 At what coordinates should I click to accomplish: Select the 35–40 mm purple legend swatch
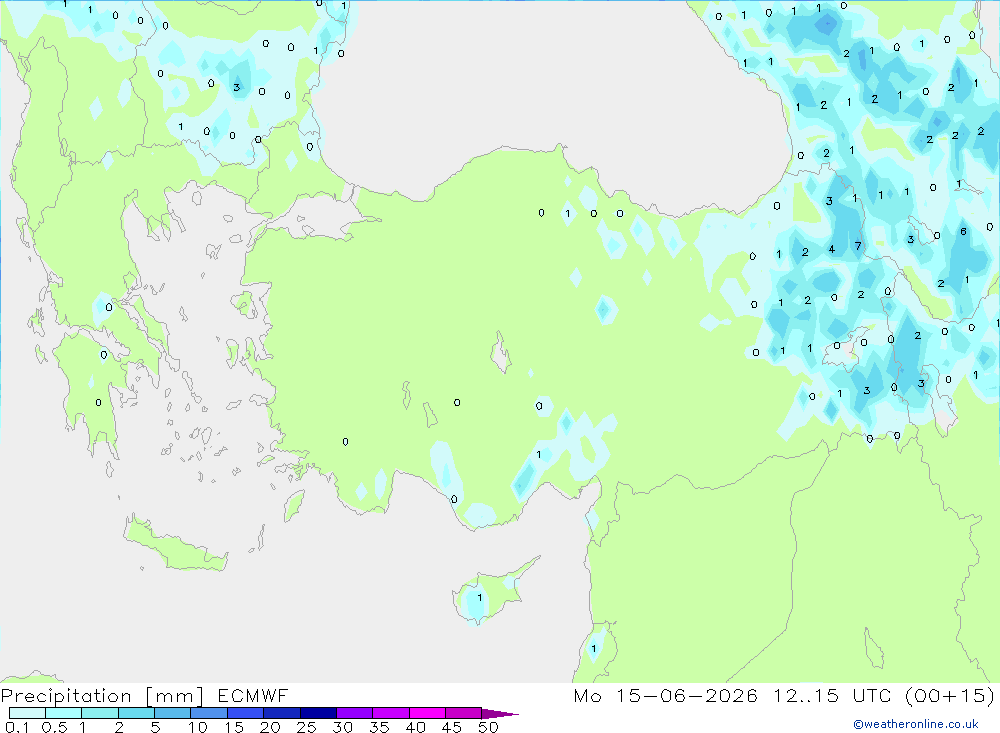(391, 713)
